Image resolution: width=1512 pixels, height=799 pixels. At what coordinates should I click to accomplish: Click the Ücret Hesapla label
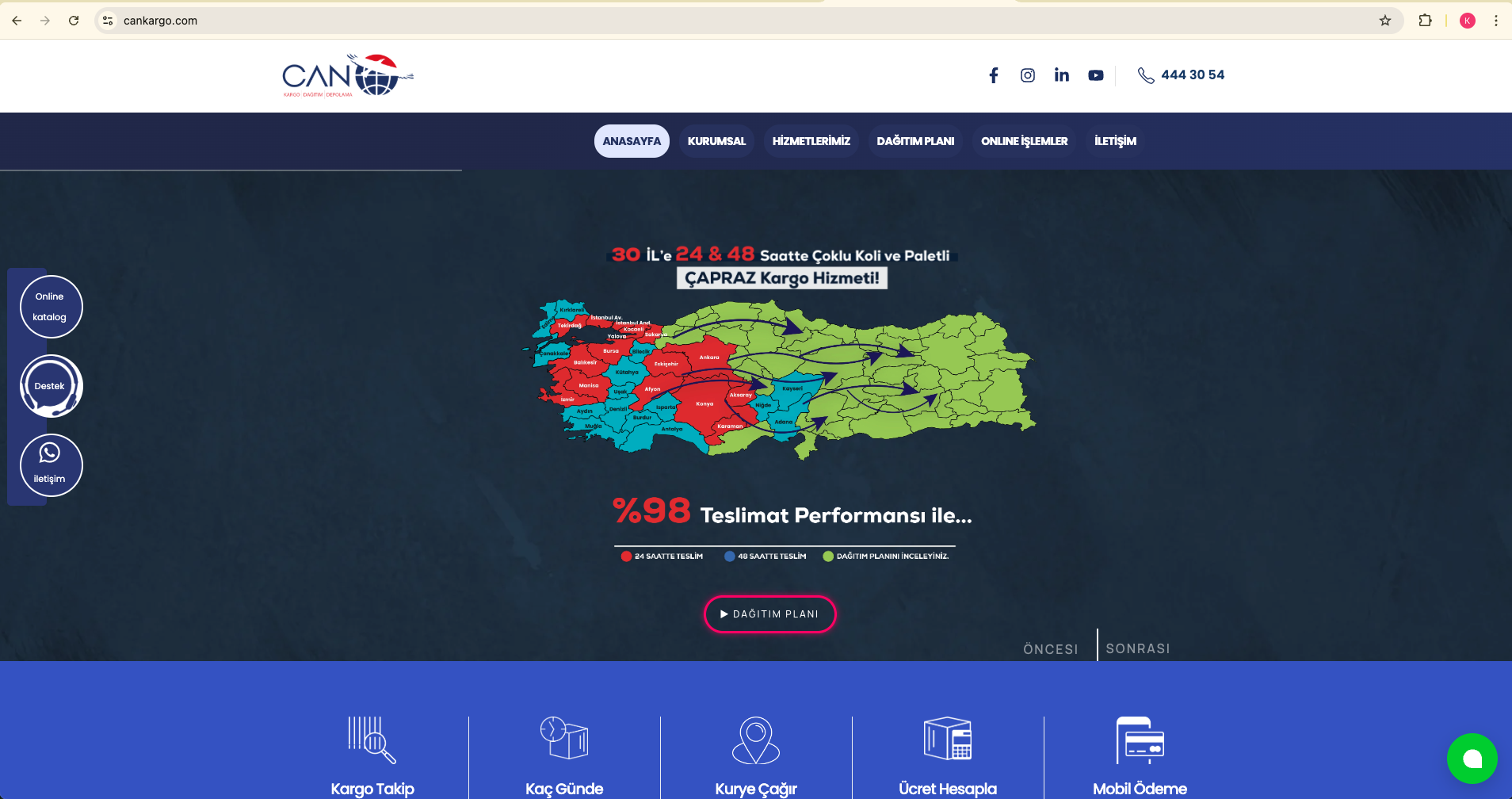coord(948,789)
